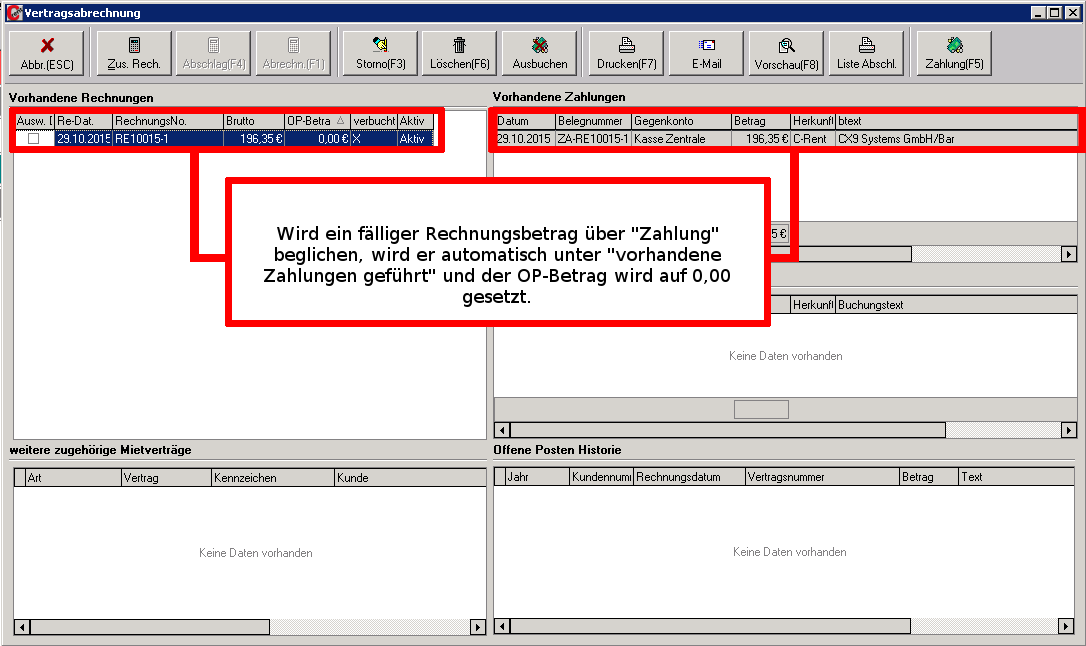Screen dimensions: 1086x646
Task: Click the Gegenkonto column header
Action: [x=680, y=121]
